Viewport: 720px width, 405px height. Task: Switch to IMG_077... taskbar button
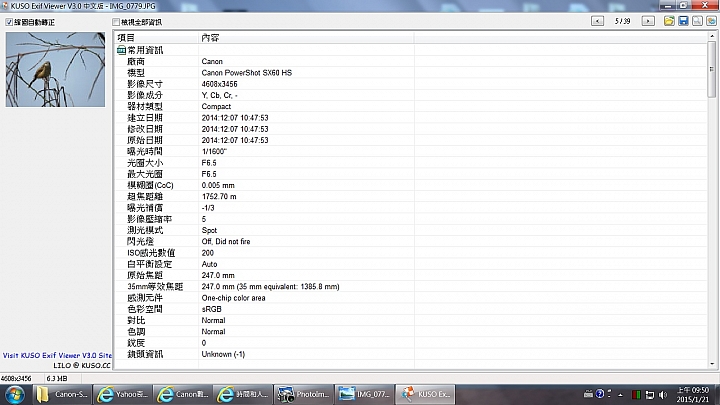364,394
